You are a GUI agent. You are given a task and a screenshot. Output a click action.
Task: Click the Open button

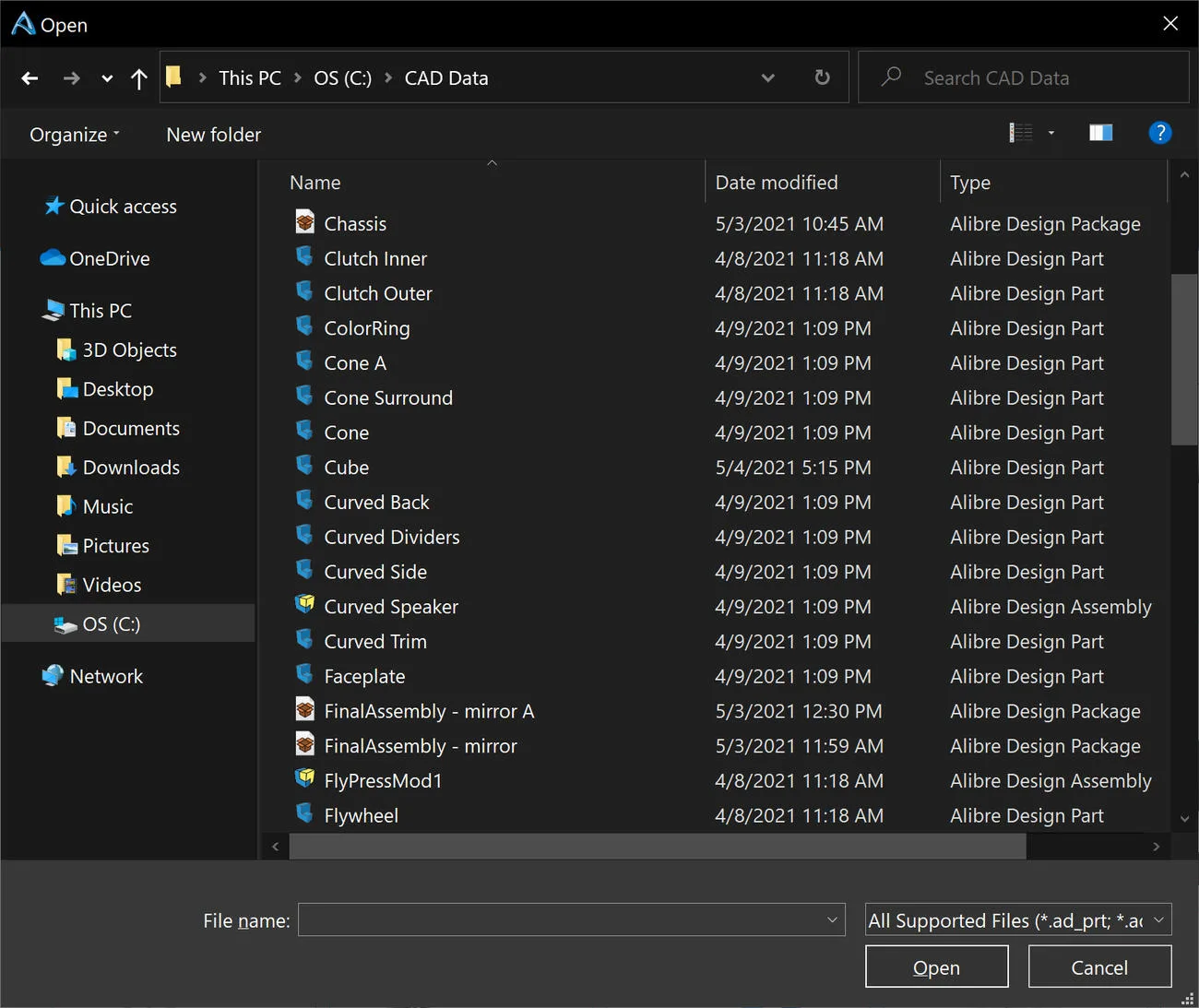[936, 966]
